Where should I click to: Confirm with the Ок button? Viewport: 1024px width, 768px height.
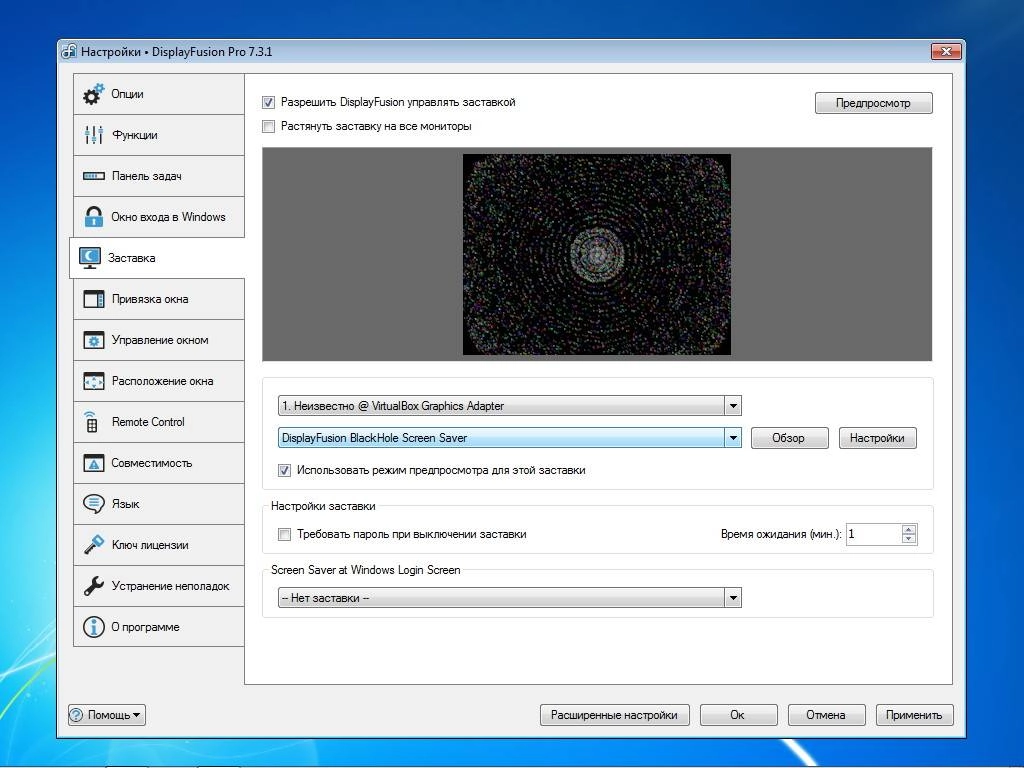tap(738, 715)
